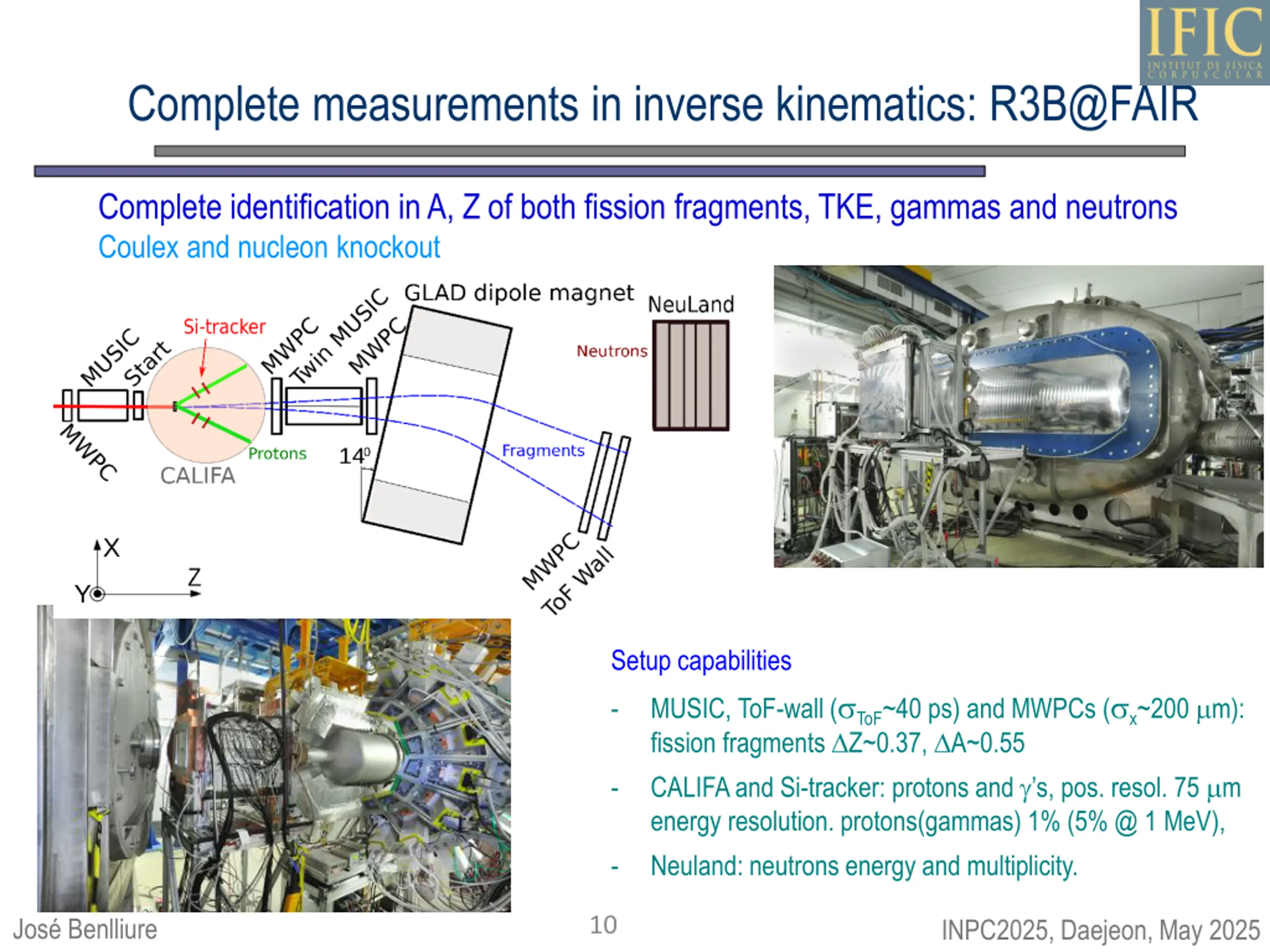Click the 'INPC2025, Daejeon, May 2025' footer
This screenshot has width=1270, height=952.
coord(1101,930)
